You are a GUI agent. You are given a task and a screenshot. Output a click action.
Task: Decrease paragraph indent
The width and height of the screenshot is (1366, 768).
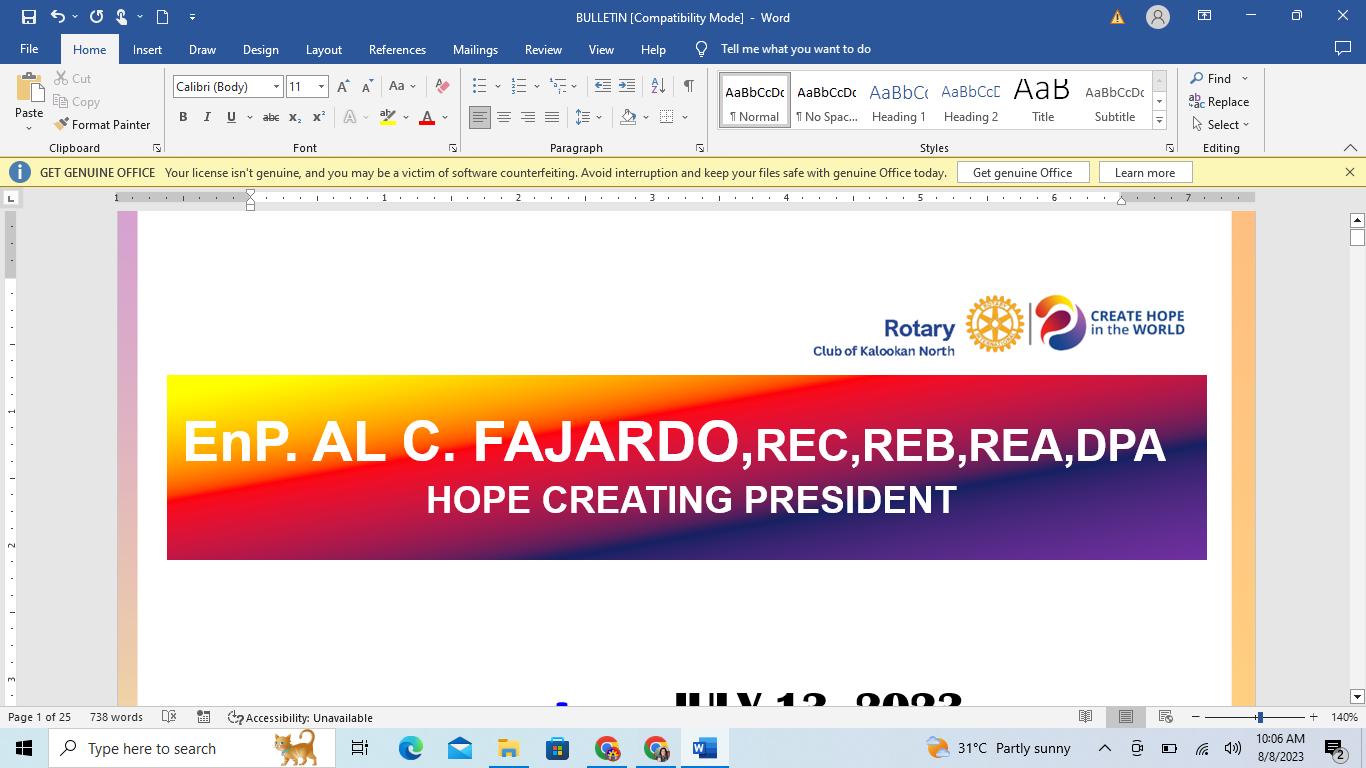[602, 87]
